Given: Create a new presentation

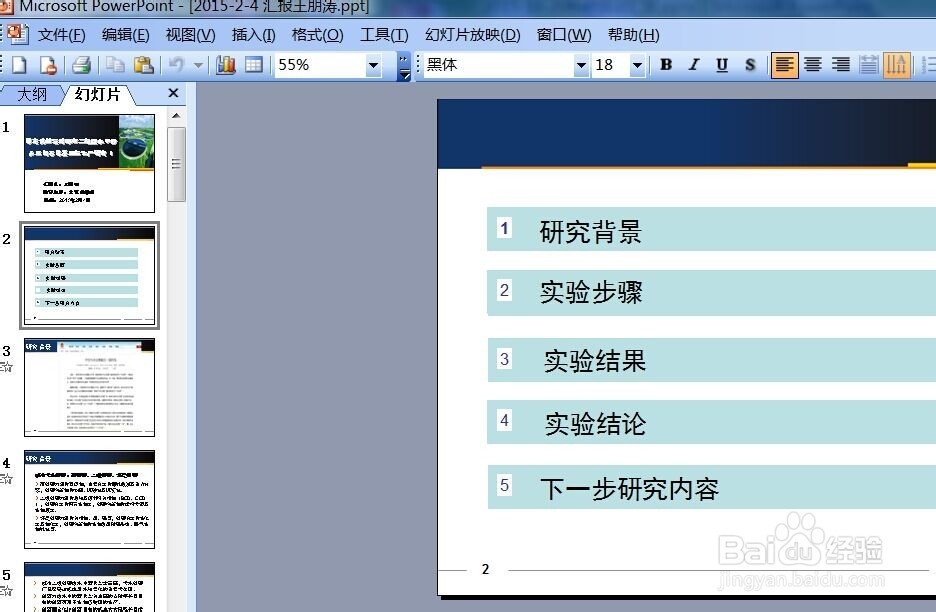Looking at the screenshot, I should point(18,64).
